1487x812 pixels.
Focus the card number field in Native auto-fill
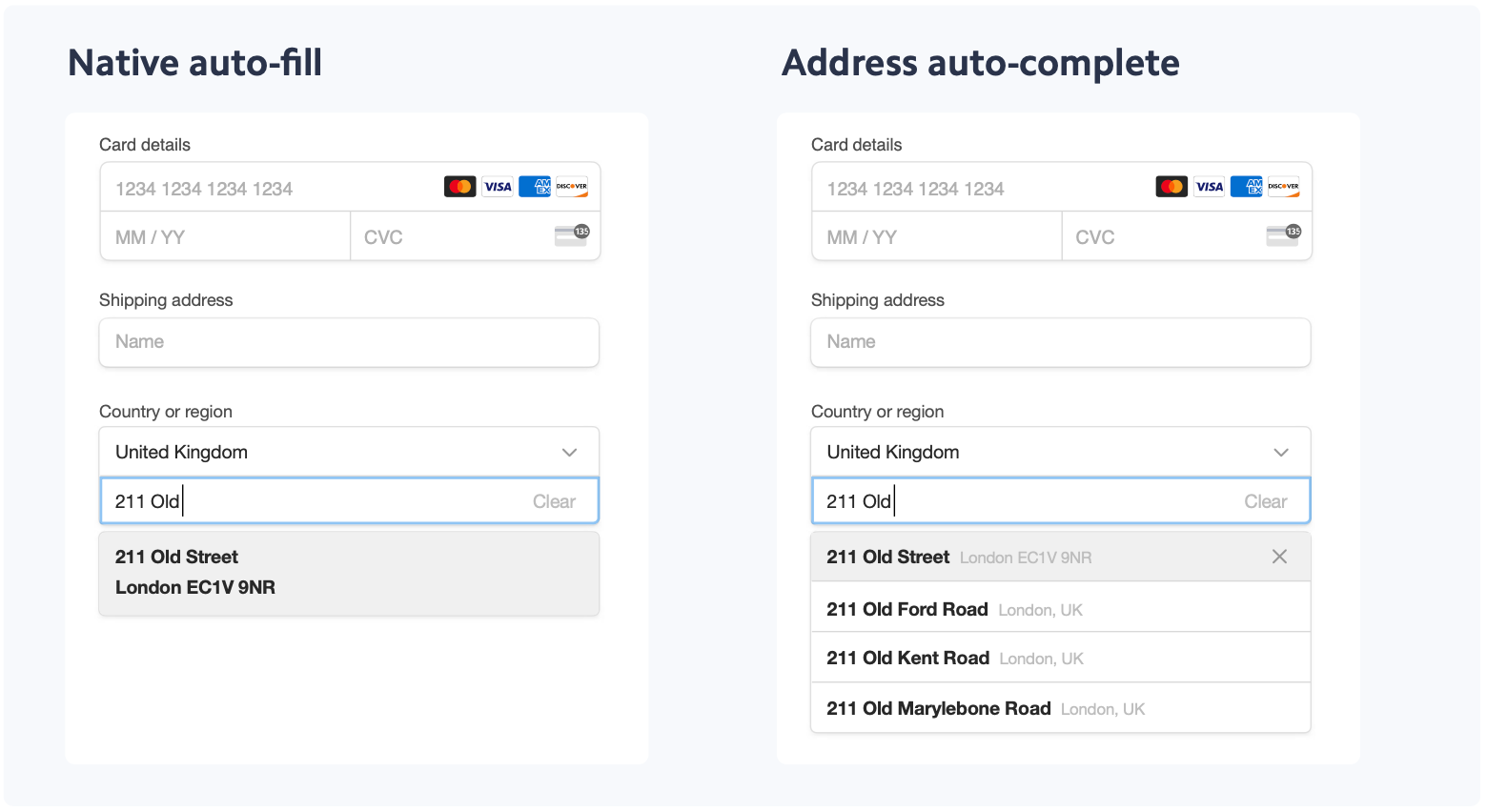pyautogui.click(x=267, y=189)
